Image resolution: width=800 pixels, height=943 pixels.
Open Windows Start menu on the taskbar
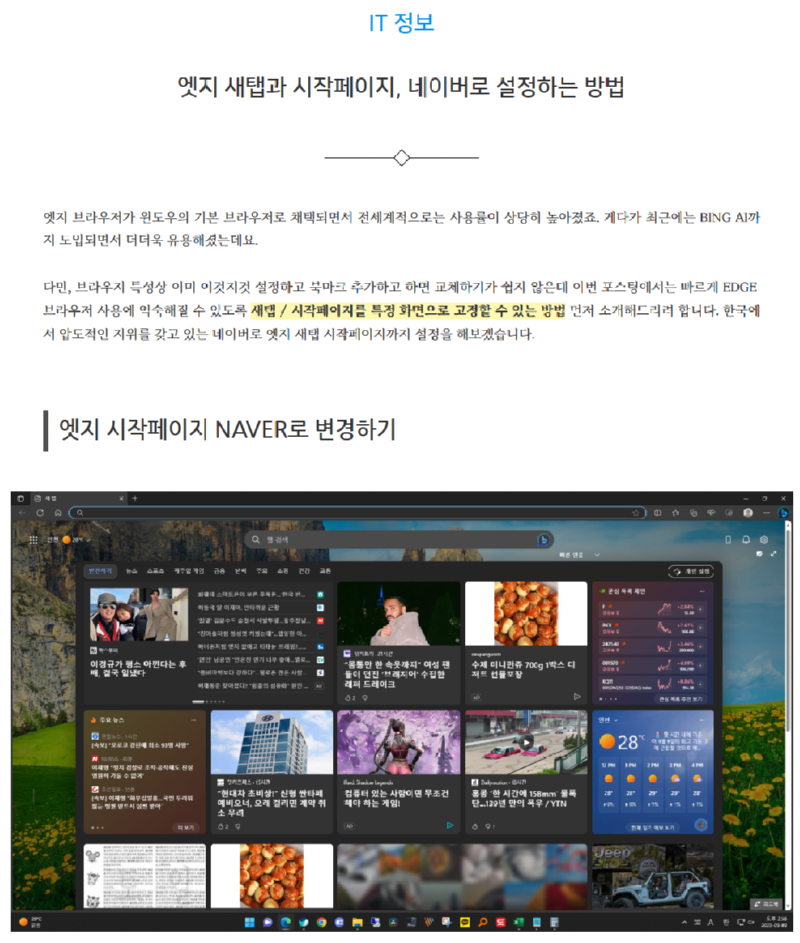point(249,922)
